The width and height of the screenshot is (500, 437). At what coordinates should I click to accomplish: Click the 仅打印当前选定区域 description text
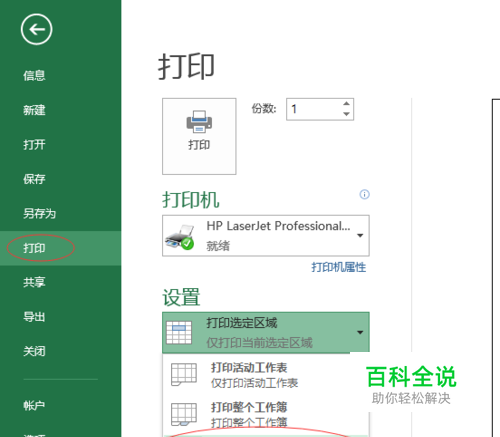point(259,342)
